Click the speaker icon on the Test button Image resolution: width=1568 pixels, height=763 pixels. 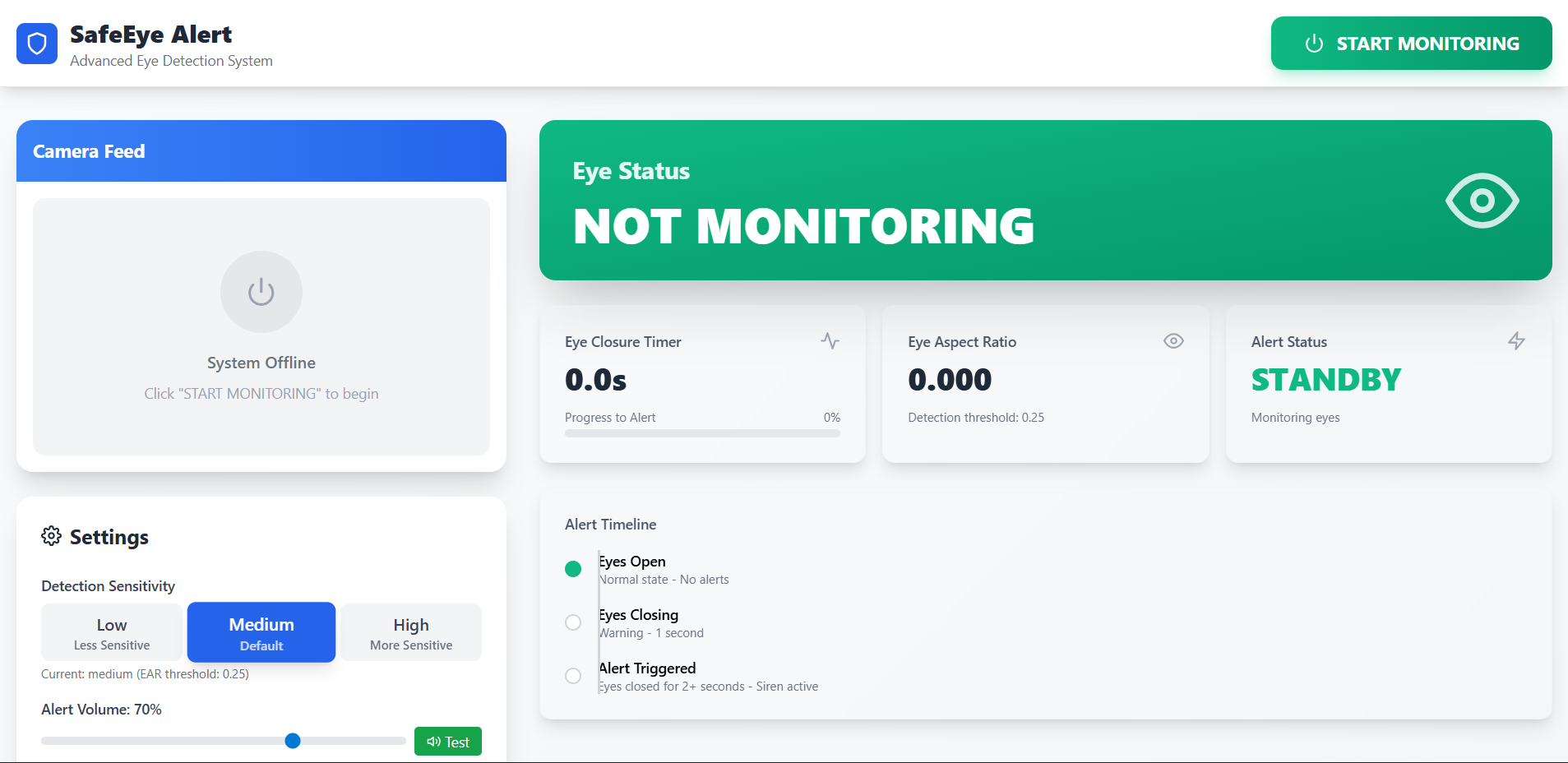coord(435,740)
